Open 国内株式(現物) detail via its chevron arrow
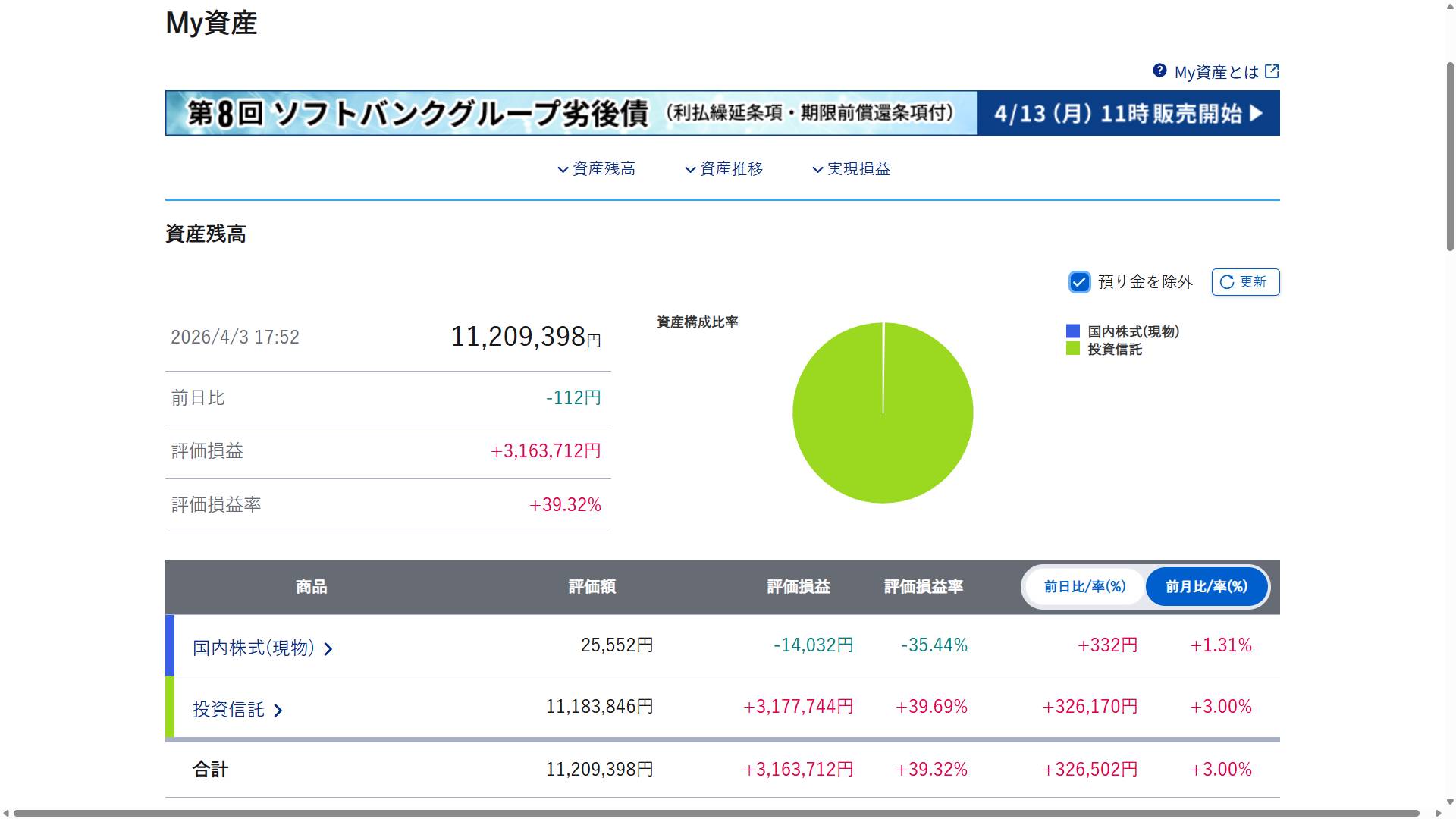The height and width of the screenshot is (819, 1456). click(329, 648)
